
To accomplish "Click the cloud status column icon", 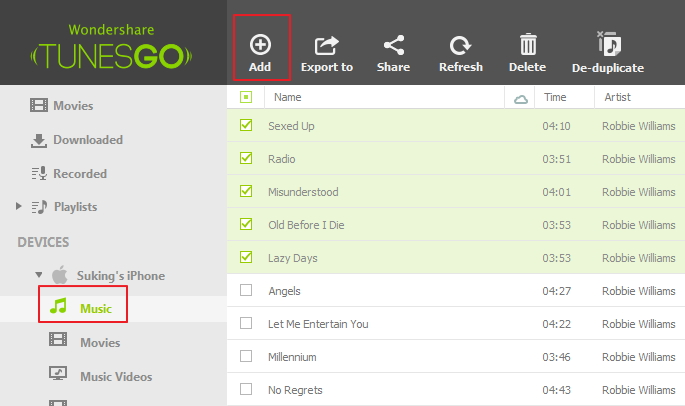I will tap(520, 98).
